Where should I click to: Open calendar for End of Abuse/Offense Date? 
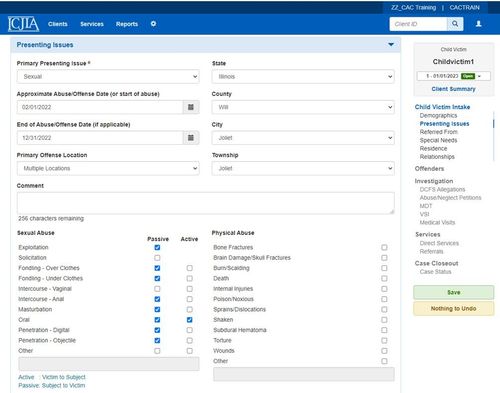coord(191,138)
